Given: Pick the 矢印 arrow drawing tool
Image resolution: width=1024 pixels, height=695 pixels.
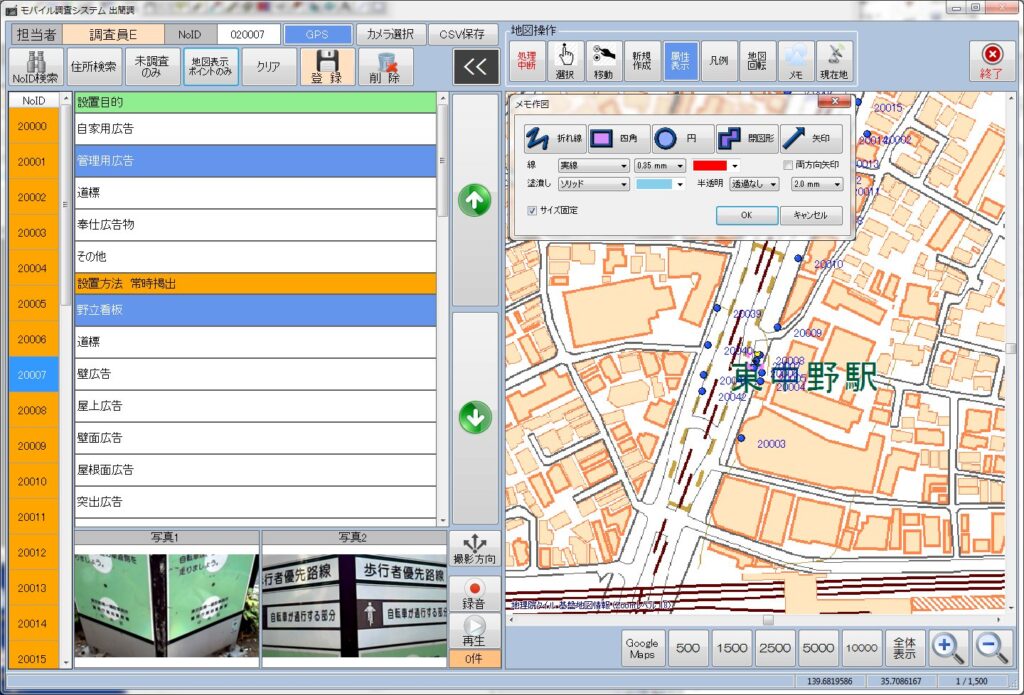Looking at the screenshot, I should [810, 138].
